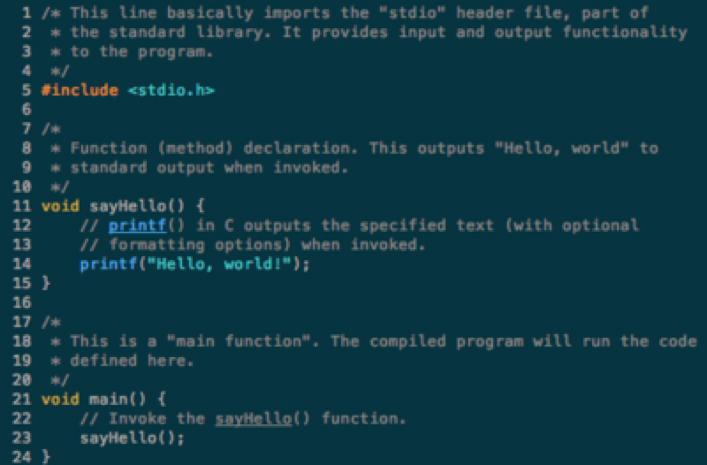This screenshot has width=707, height=465.
Task: Click the printf call on line 14
Action: click(x=109, y=264)
